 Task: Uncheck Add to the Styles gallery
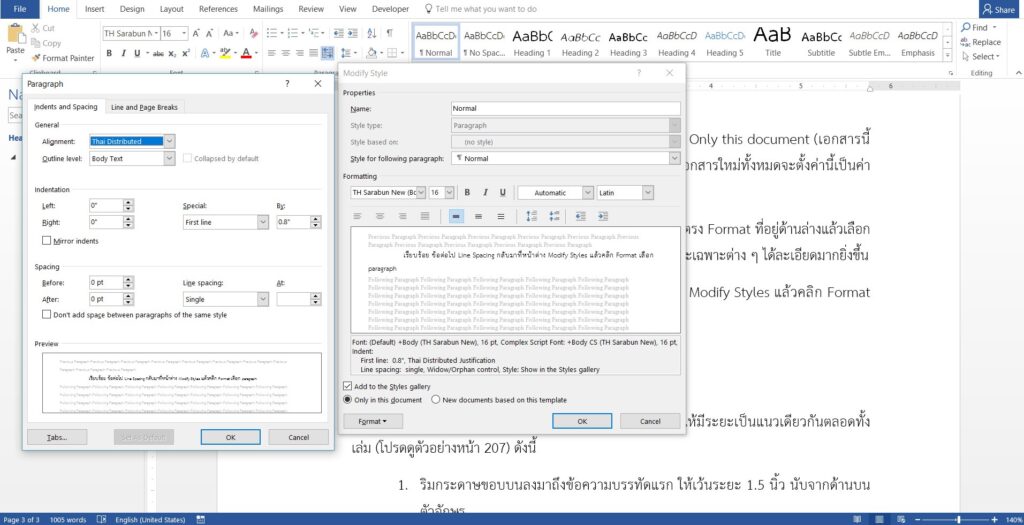coord(347,386)
